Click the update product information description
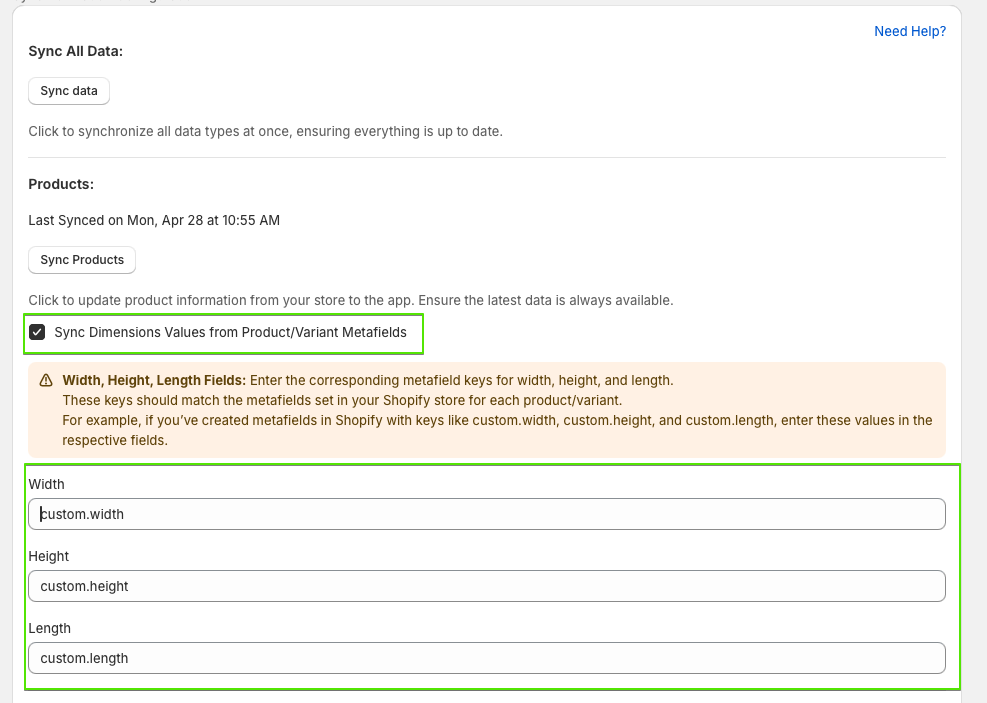The image size is (987, 703). coord(351,300)
